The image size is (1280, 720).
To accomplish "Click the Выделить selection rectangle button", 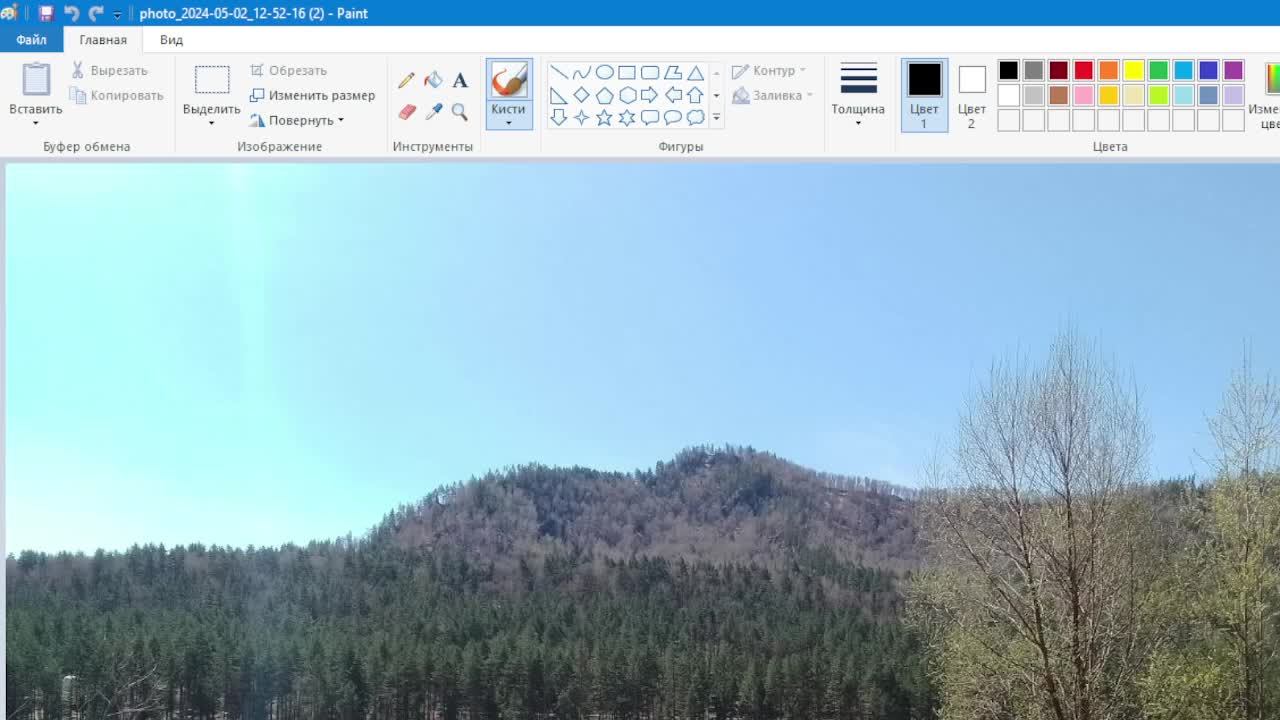I will [212, 80].
